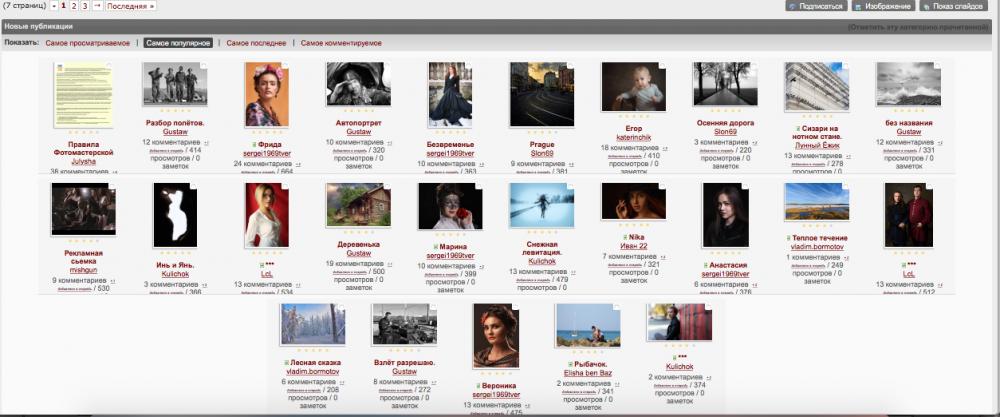The image size is (1000, 417).
Task: Tick corner checkbox on Взлёт разрешаю thumbnail
Action: tap(434, 307)
